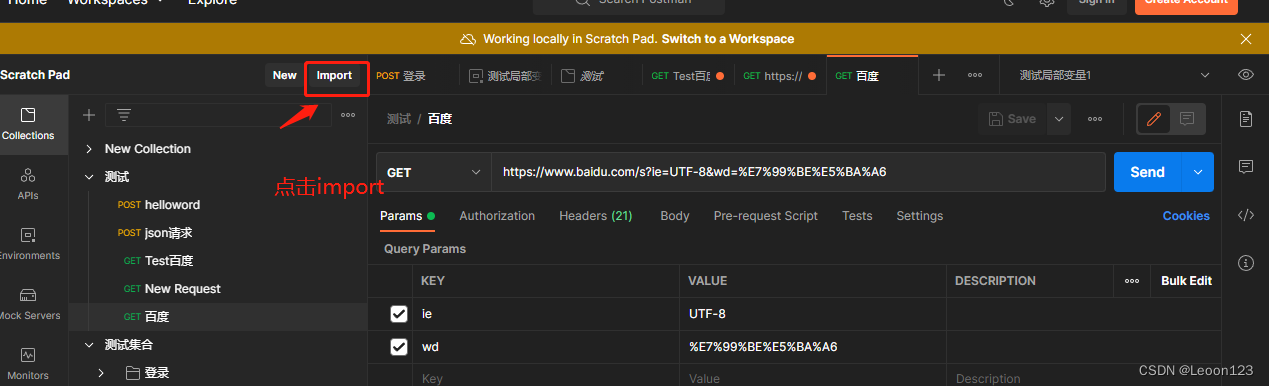
Task: Open the Documentation icon in right sidebar
Action: pyautogui.click(x=1246, y=118)
